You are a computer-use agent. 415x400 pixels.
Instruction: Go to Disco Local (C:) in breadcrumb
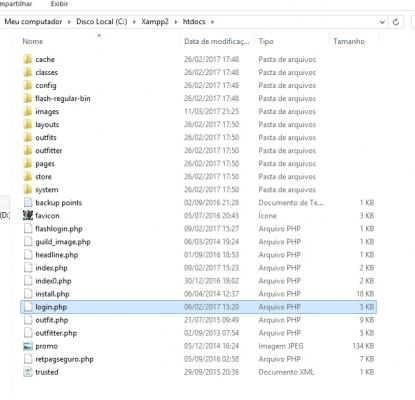click(x=102, y=22)
